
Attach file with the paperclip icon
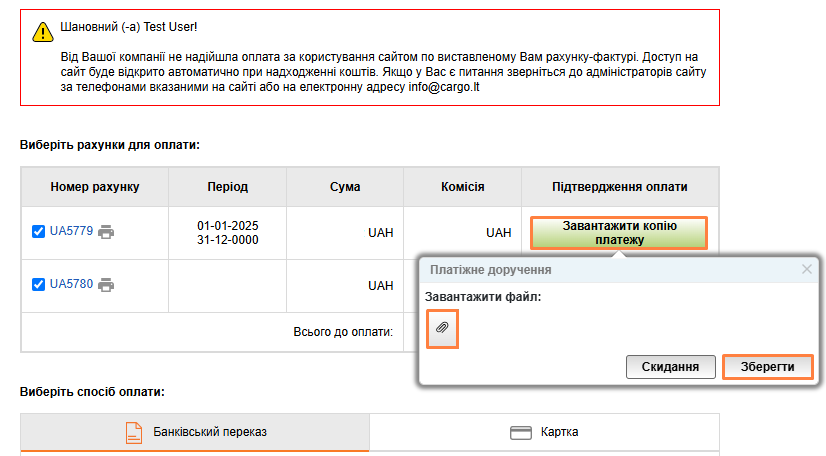click(x=442, y=329)
